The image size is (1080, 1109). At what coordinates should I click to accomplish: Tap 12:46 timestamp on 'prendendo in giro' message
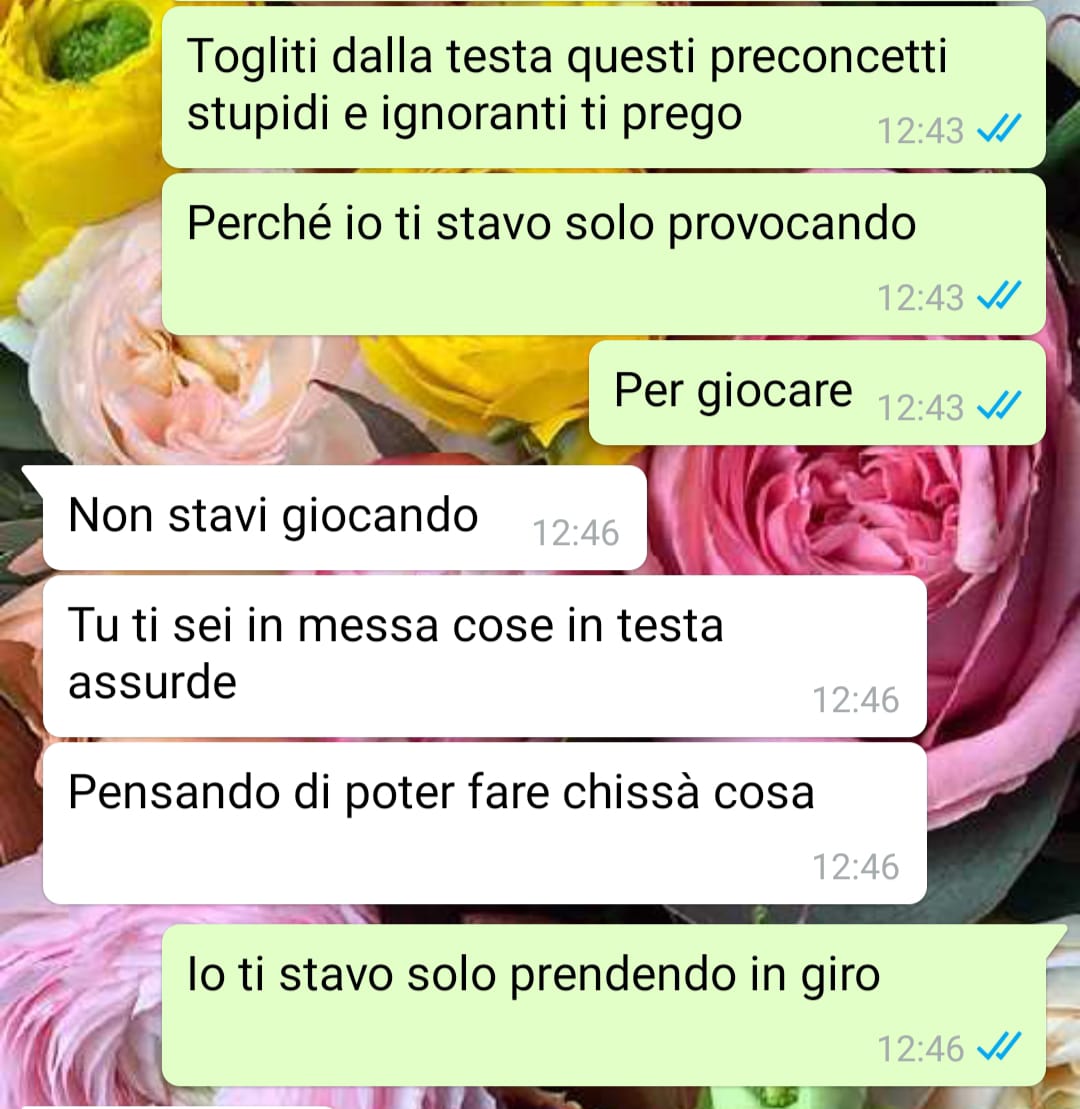coord(920,1049)
